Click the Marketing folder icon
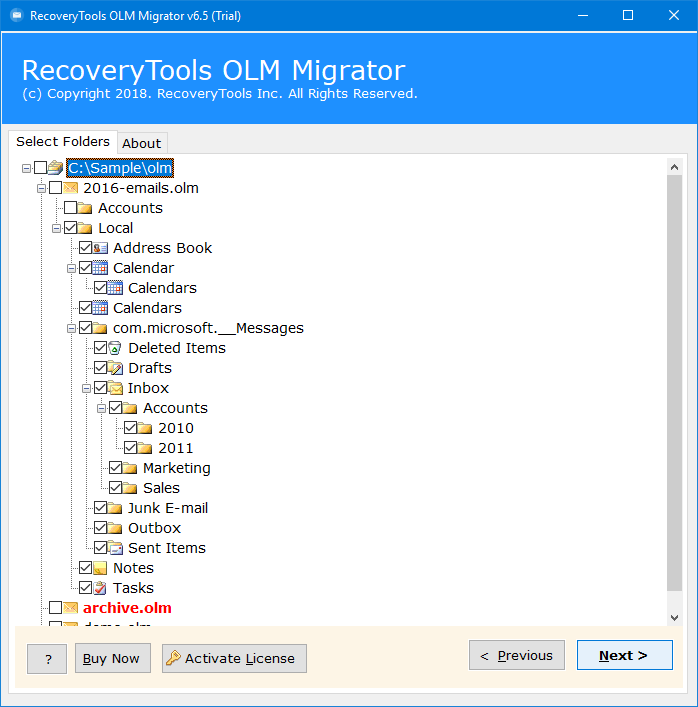 click(130, 468)
